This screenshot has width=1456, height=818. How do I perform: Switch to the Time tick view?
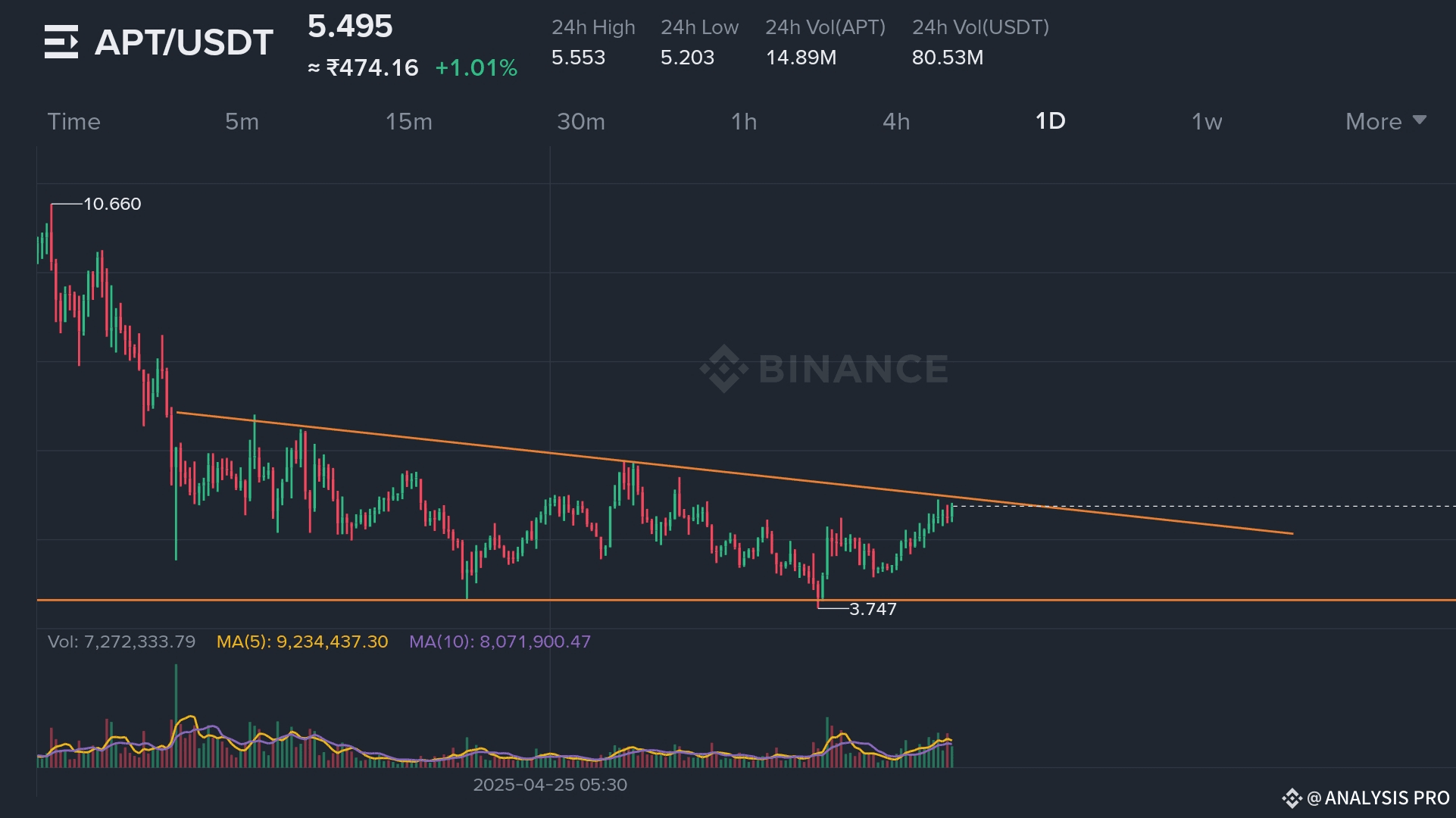(x=73, y=121)
